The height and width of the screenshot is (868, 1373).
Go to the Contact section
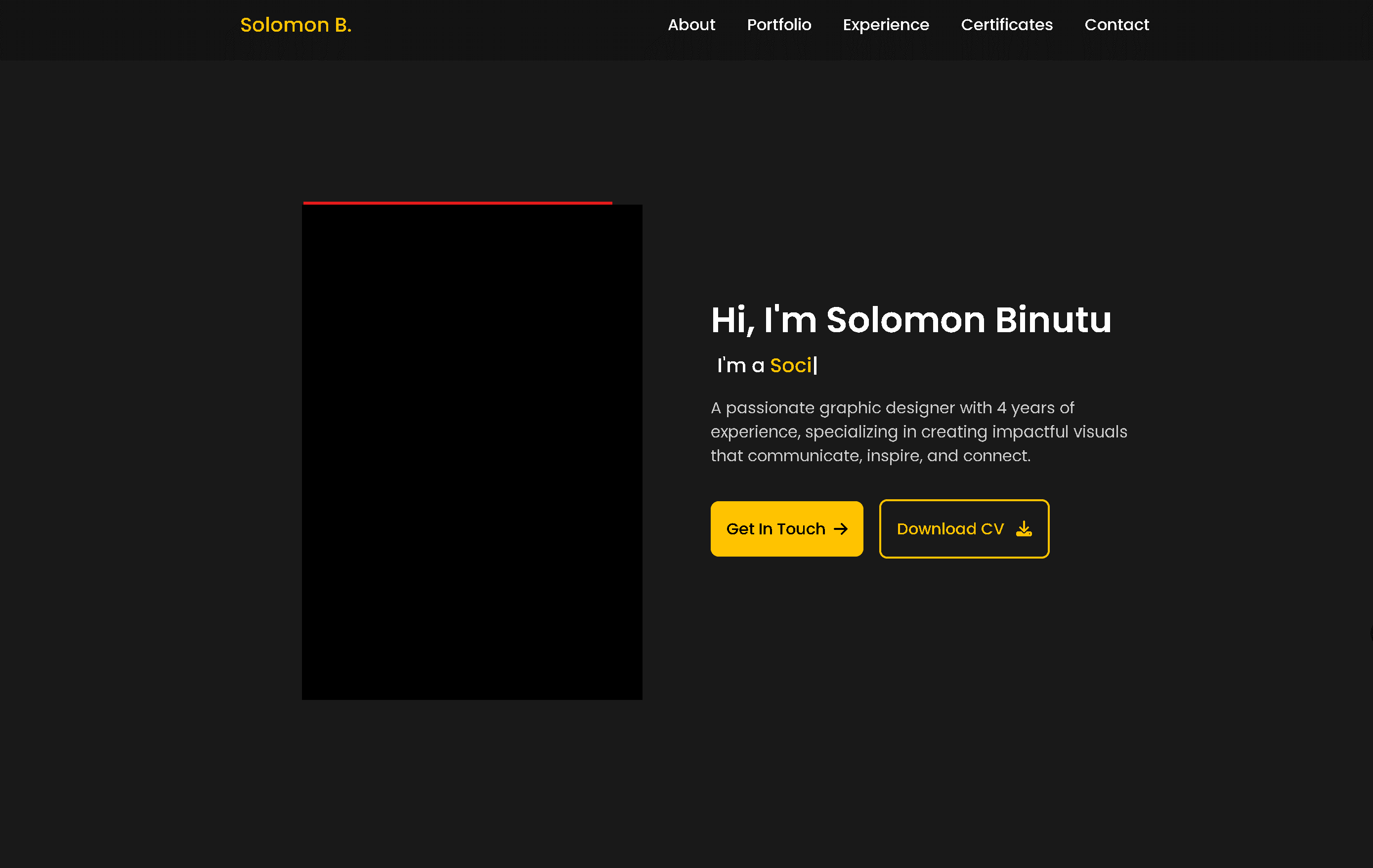pyautogui.click(x=1116, y=25)
